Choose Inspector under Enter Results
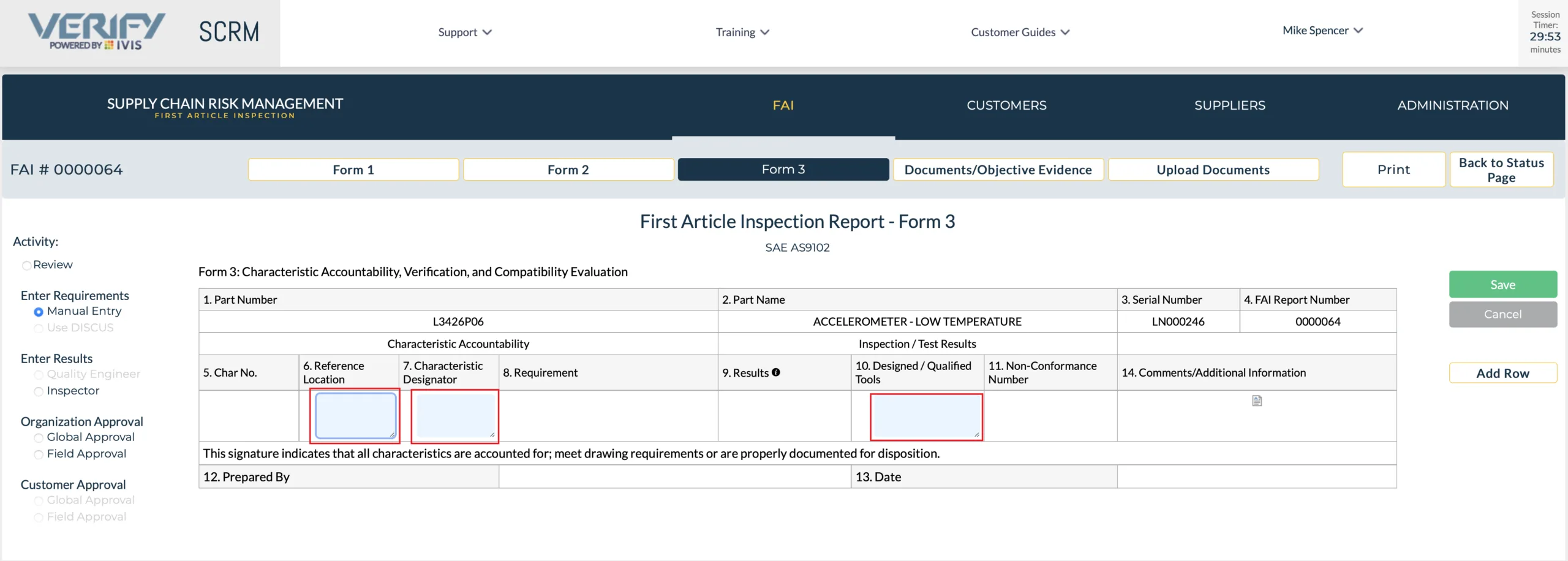Screen dimensions: 1568x561 click(39, 391)
